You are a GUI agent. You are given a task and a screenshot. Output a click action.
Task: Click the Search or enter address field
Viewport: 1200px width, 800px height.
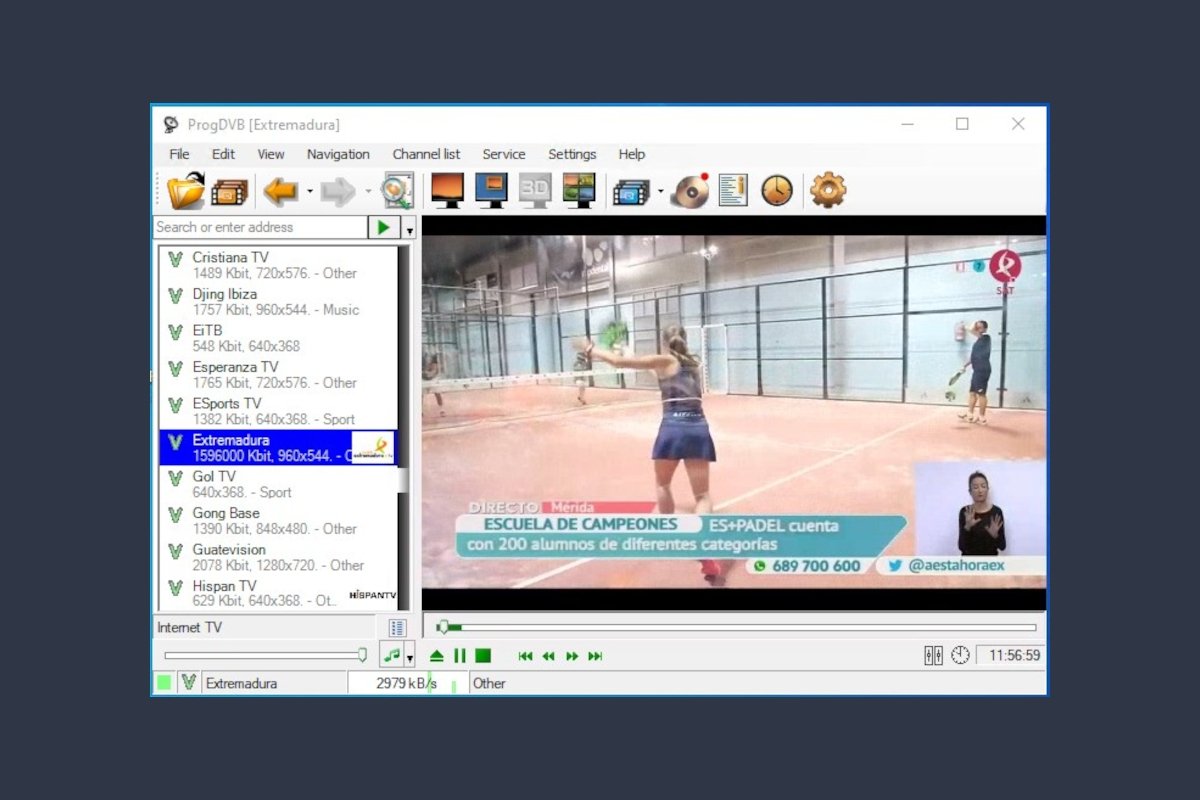pyautogui.click(x=260, y=227)
